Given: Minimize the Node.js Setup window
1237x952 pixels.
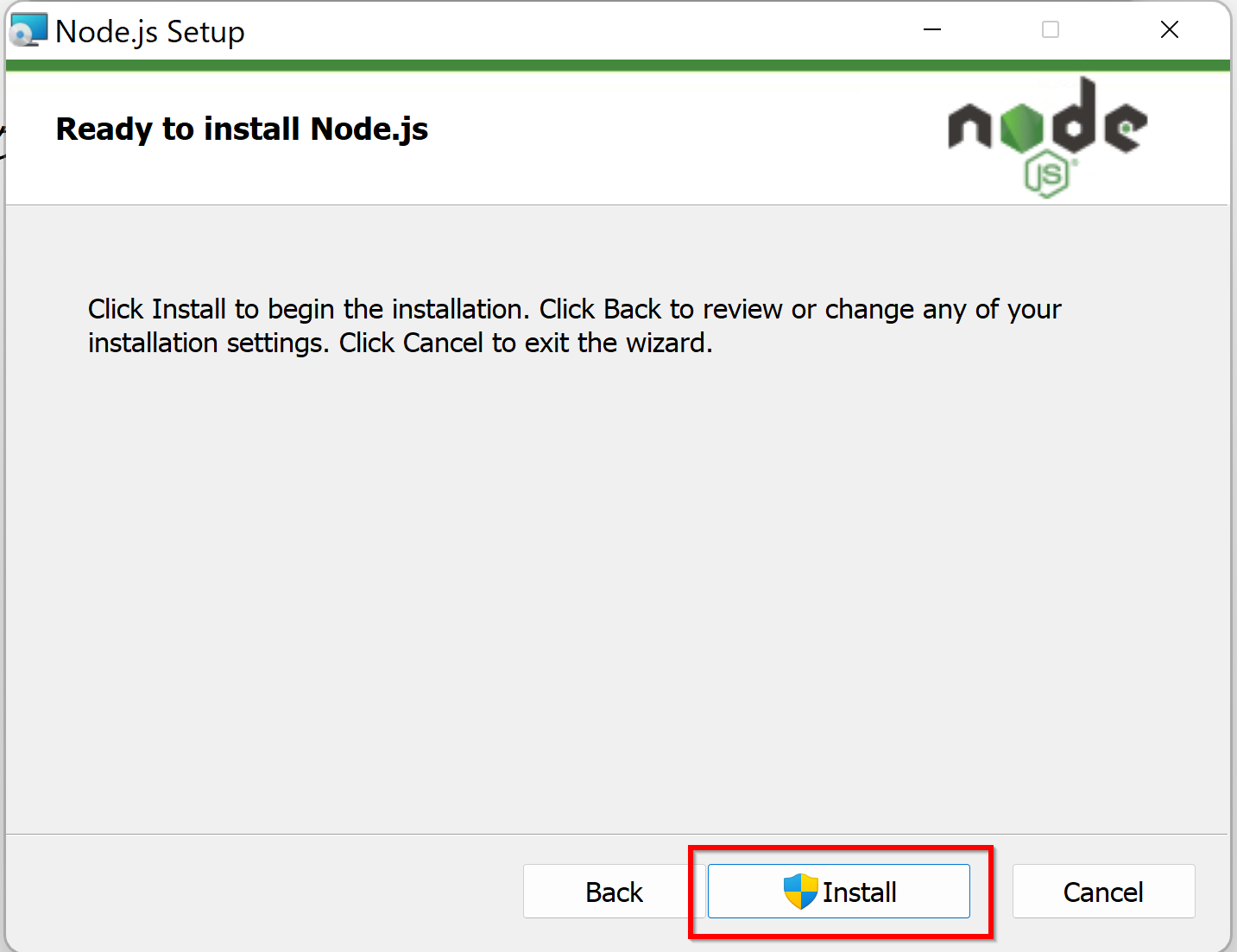Looking at the screenshot, I should [x=932, y=30].
